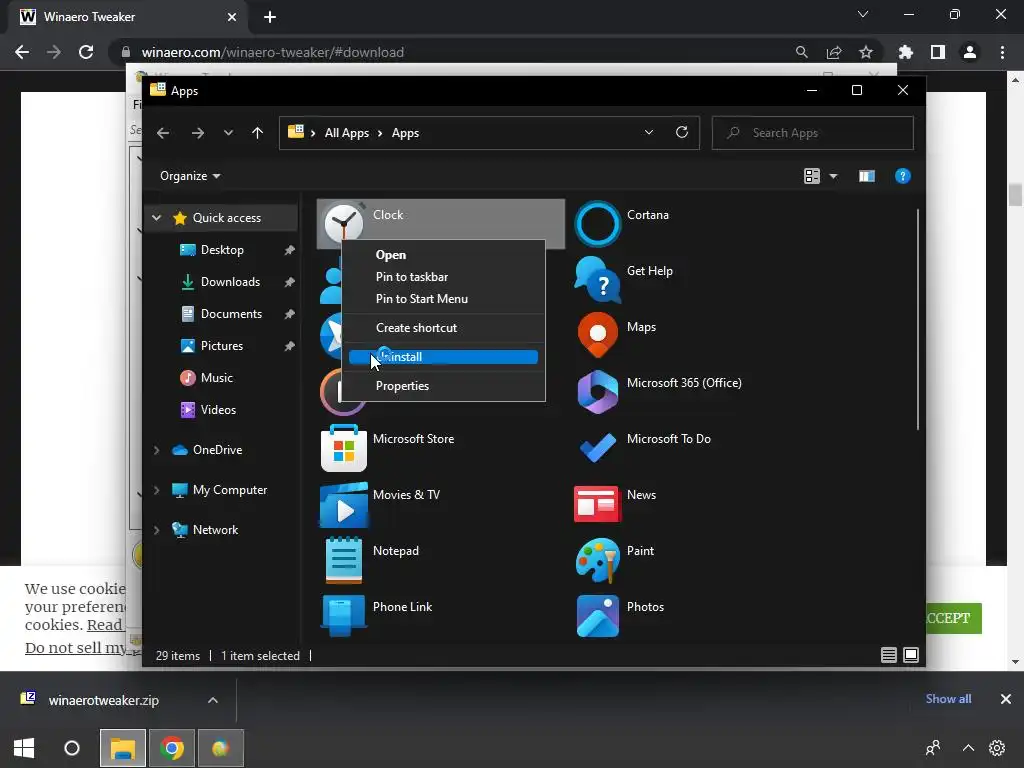Expand the Network tree node

coord(156,530)
